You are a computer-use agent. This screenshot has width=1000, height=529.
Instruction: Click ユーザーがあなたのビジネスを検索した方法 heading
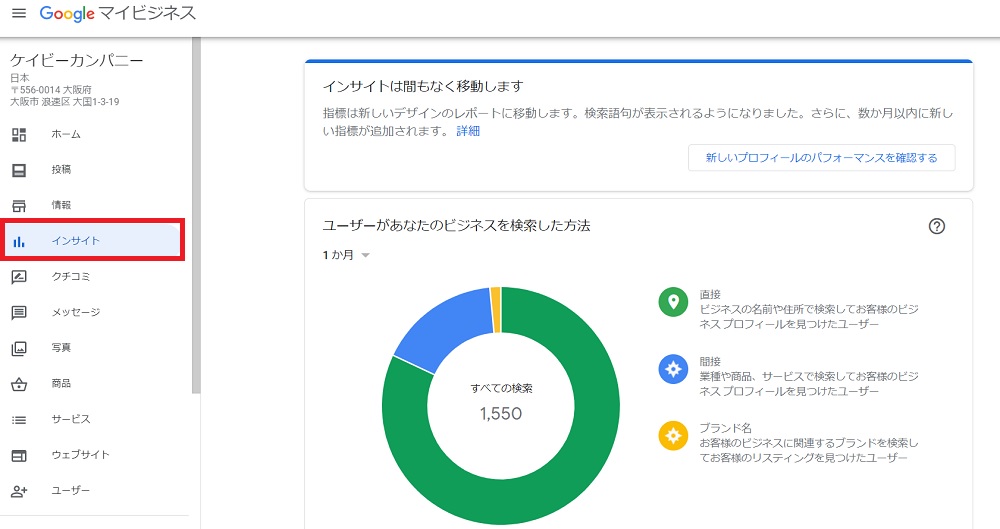(x=457, y=225)
